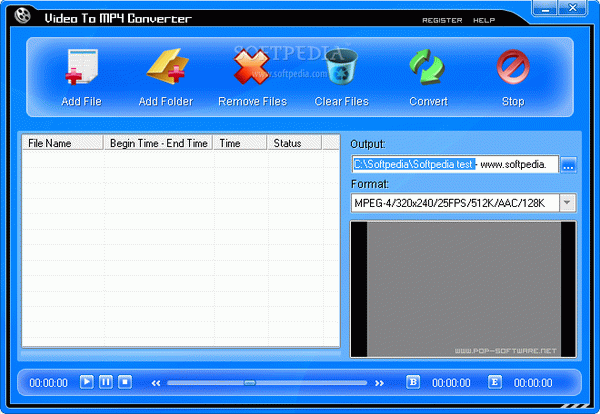This screenshot has height=414, width=600.
Task: Rewind using the double left arrows
Action: point(156,383)
